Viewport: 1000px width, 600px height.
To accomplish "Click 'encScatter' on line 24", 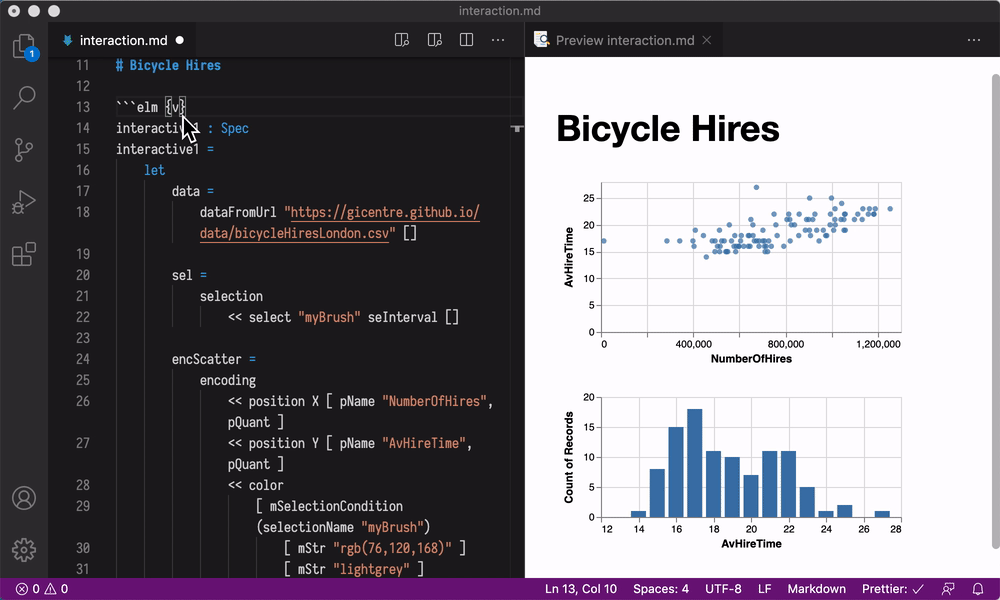I will (207, 360).
